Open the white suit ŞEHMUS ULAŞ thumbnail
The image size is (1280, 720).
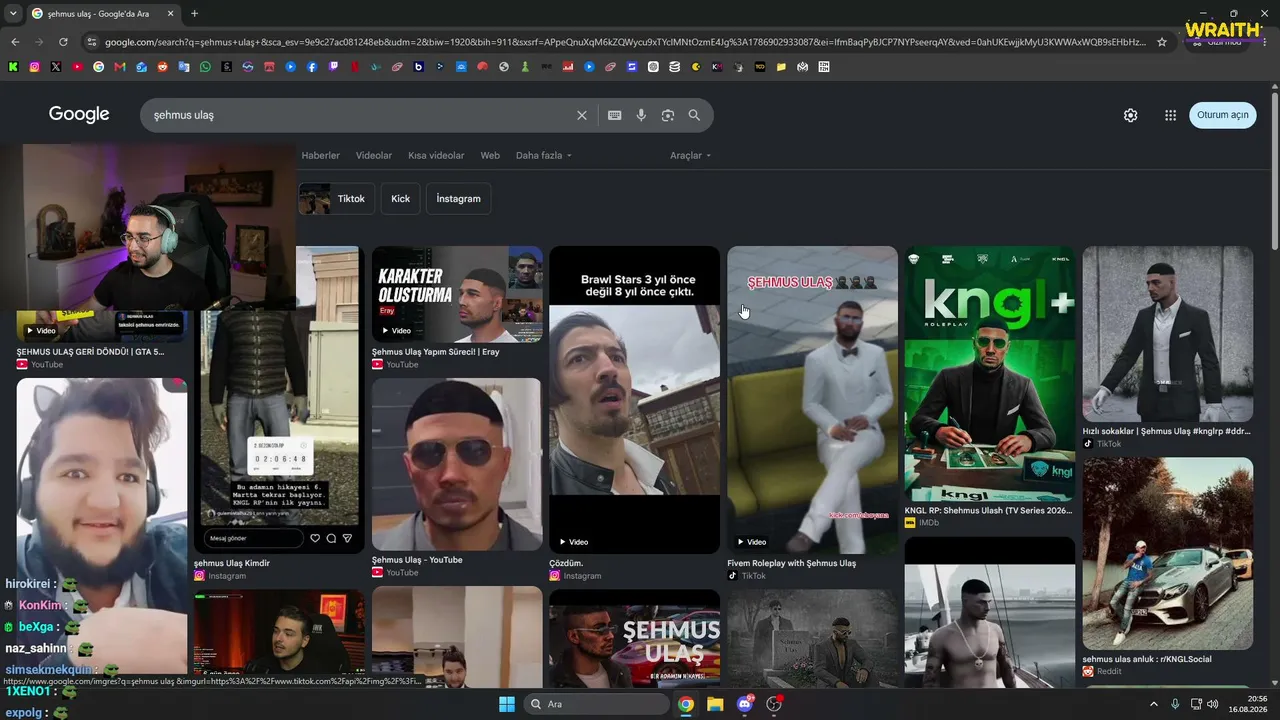click(813, 400)
